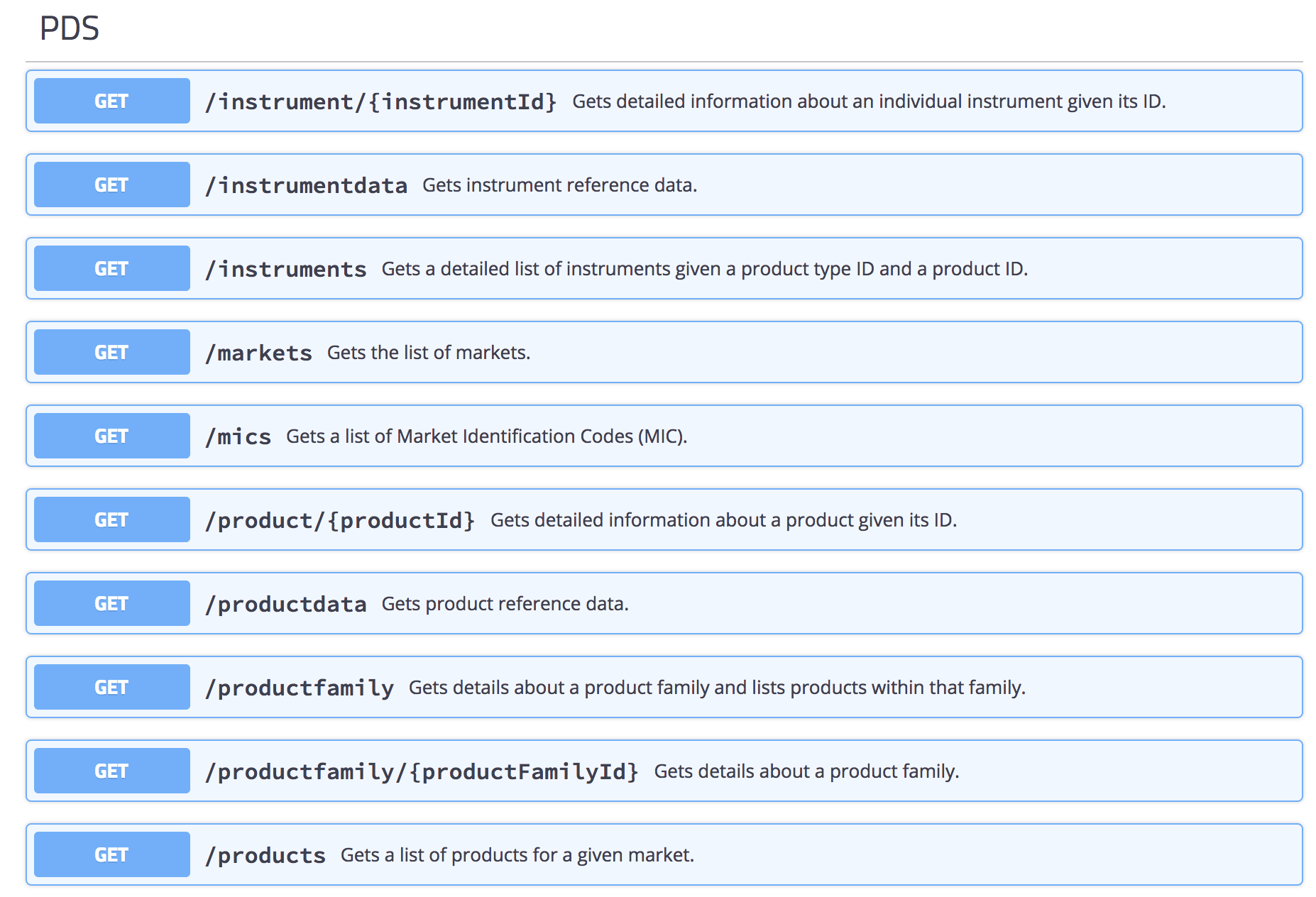Viewport: 1316px width, 897px height.
Task: Click the description of the /products endpoint
Action: click(517, 854)
